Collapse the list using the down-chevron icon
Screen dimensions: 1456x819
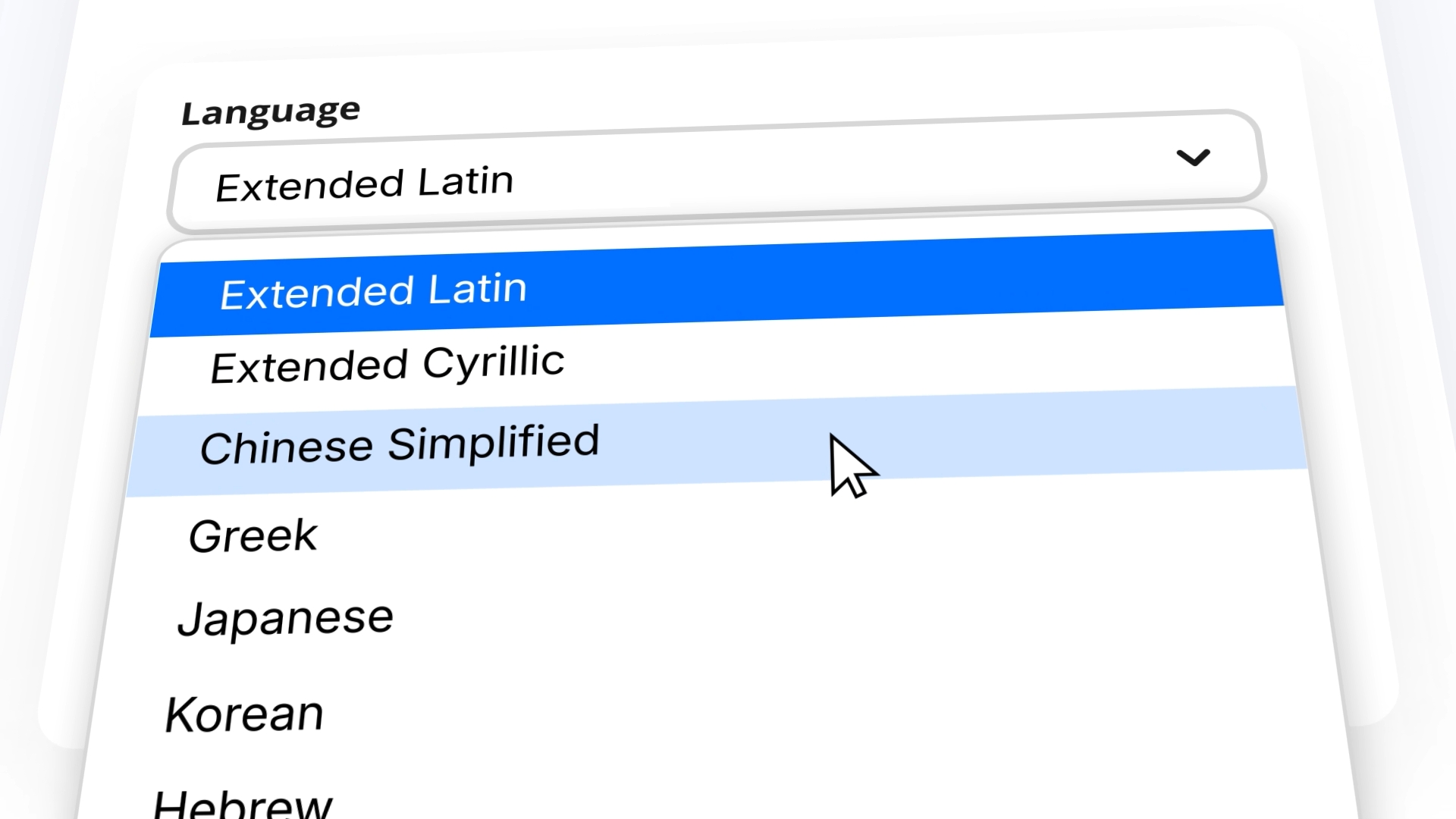(x=1193, y=157)
